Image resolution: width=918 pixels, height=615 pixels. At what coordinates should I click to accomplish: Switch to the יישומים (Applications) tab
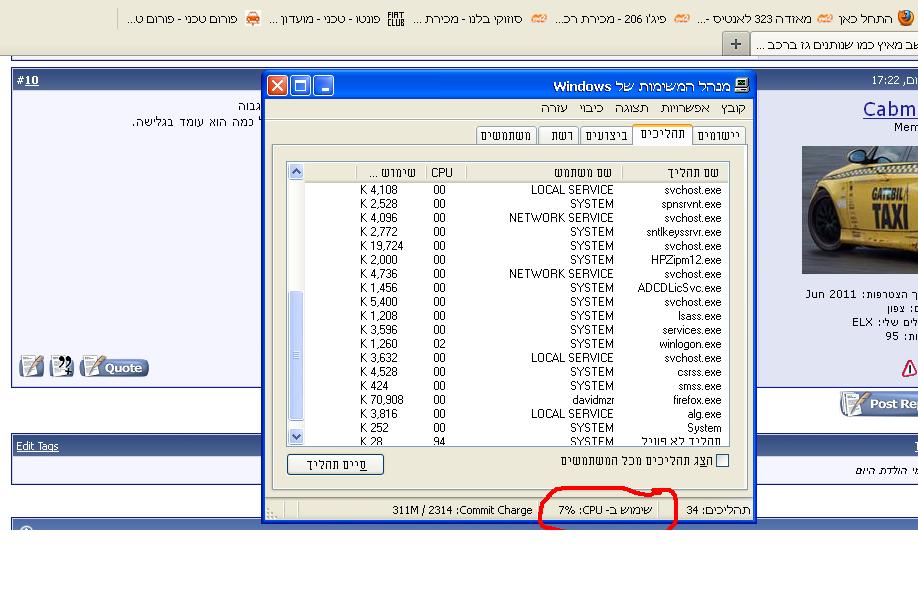pos(719,135)
